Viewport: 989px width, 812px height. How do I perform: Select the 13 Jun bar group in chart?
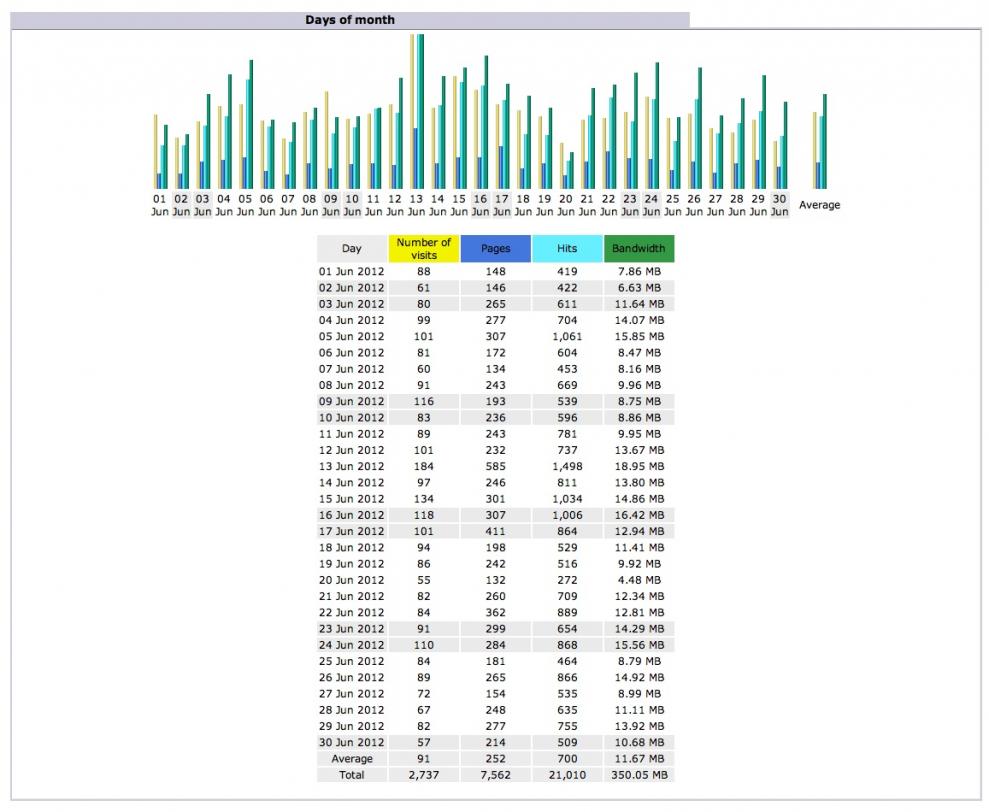416,111
